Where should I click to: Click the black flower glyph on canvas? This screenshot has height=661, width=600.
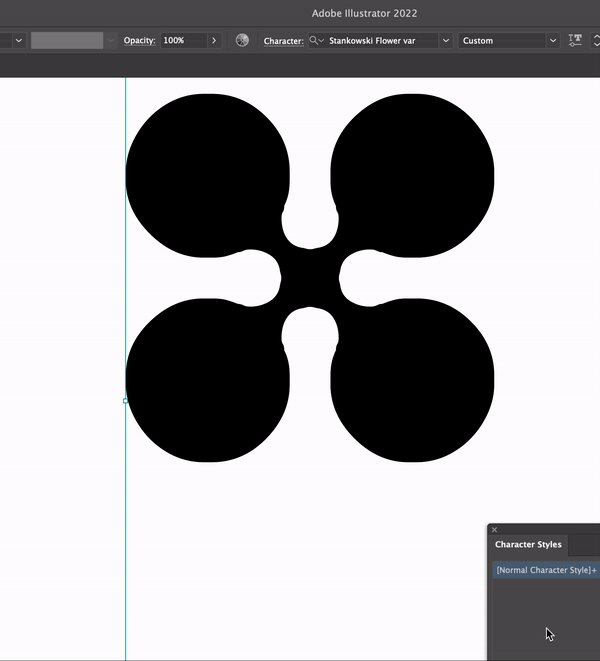(310, 278)
